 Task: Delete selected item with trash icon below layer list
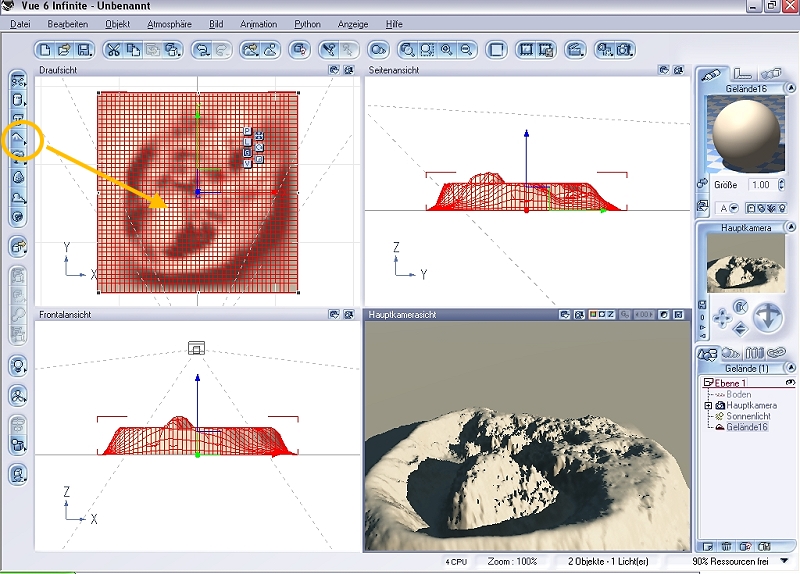pyautogui.click(x=727, y=546)
